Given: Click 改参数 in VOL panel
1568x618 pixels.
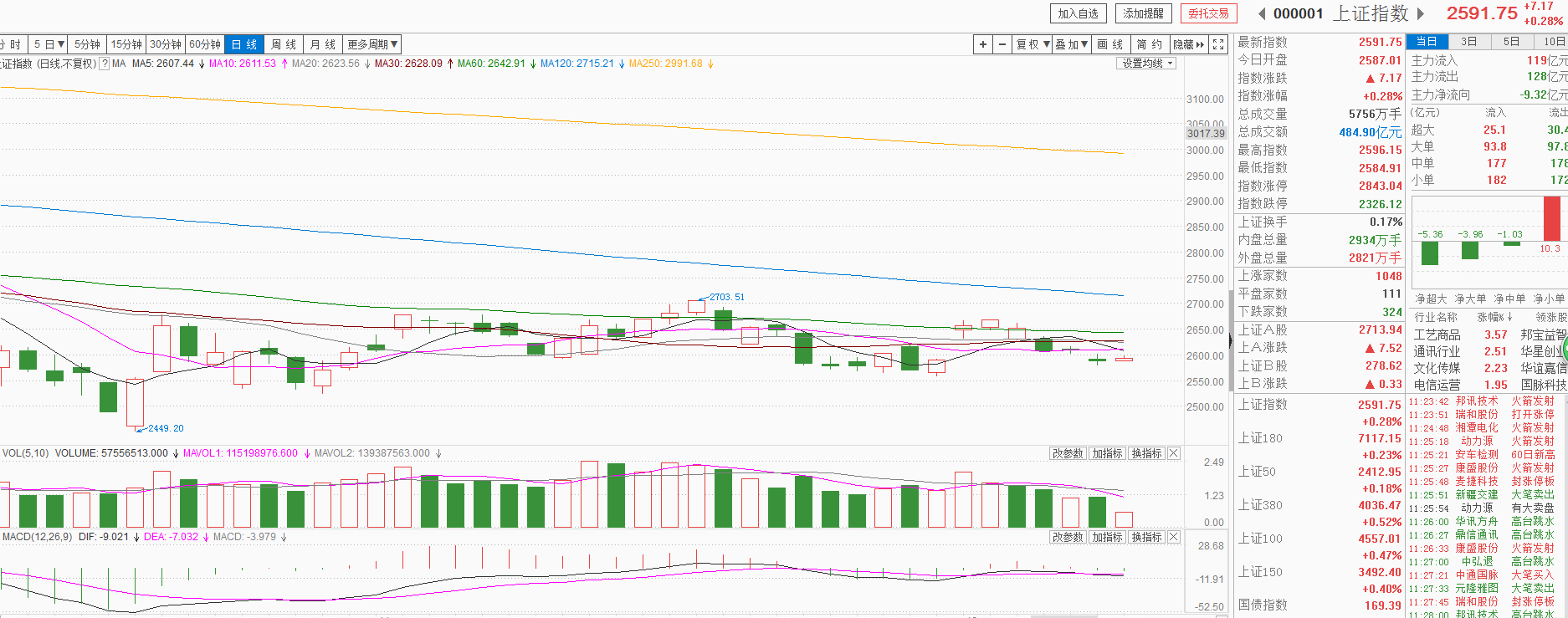Looking at the screenshot, I should point(1068,453).
